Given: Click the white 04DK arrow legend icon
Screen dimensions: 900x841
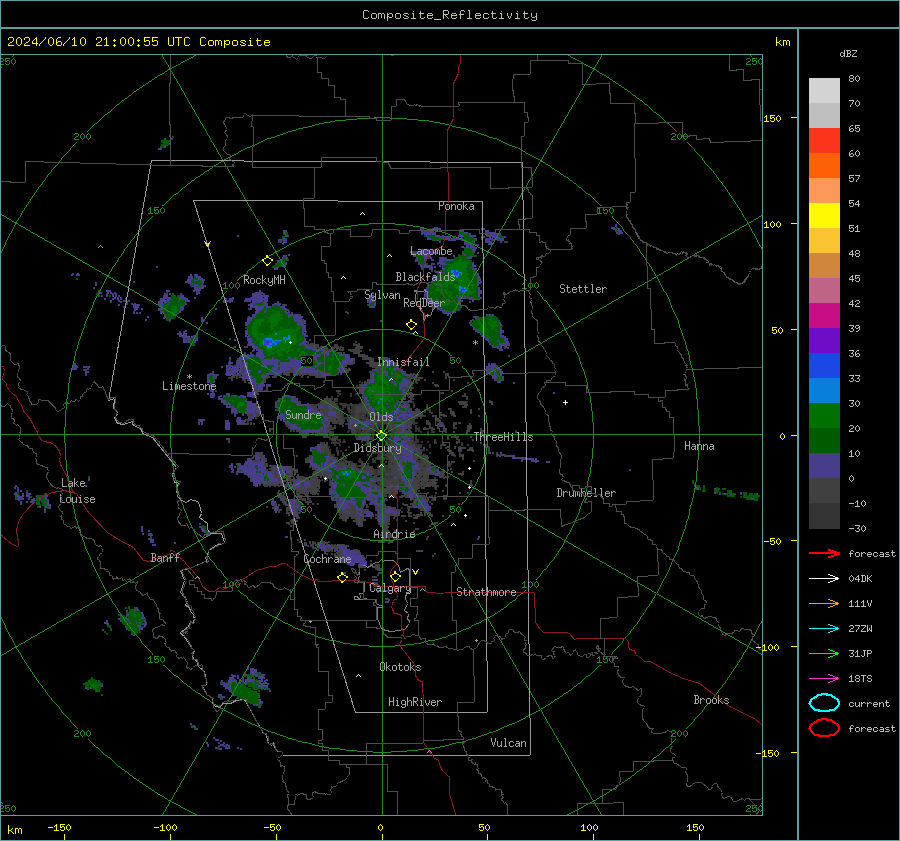Looking at the screenshot, I should [x=824, y=578].
